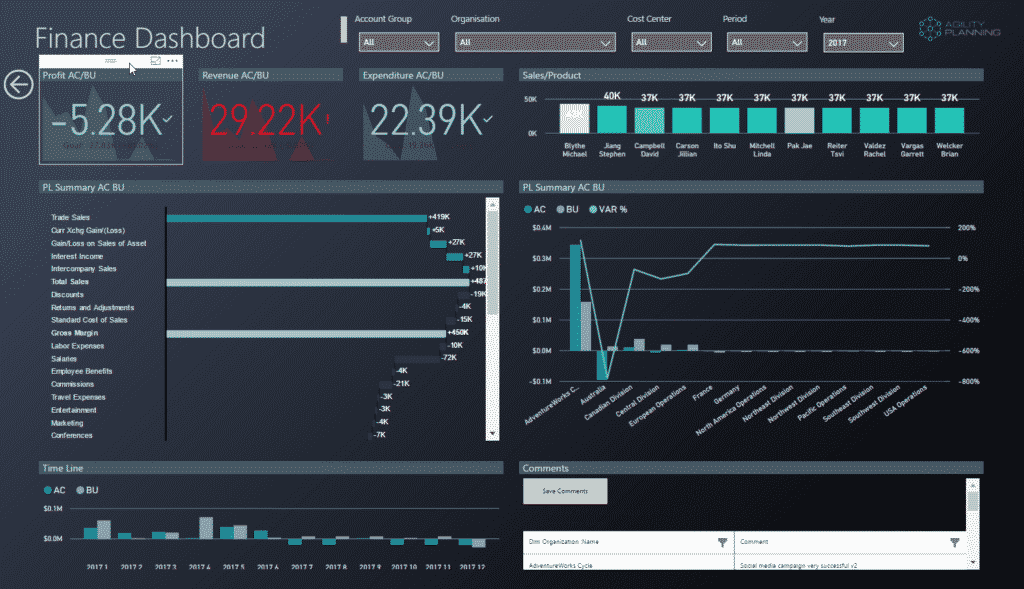Click the Profit card drag handle
The image size is (1024, 589).
(111, 61)
